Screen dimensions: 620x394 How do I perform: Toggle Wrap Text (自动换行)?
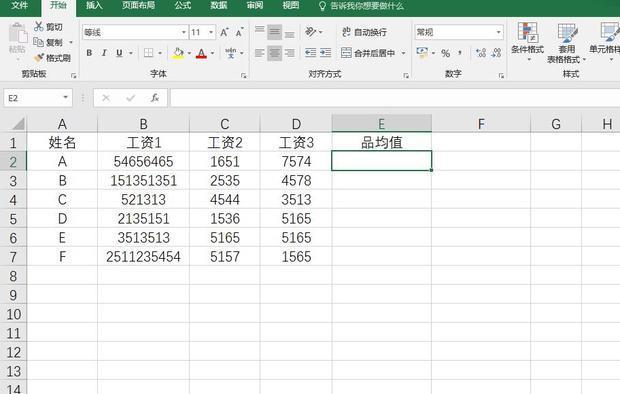[x=364, y=32]
